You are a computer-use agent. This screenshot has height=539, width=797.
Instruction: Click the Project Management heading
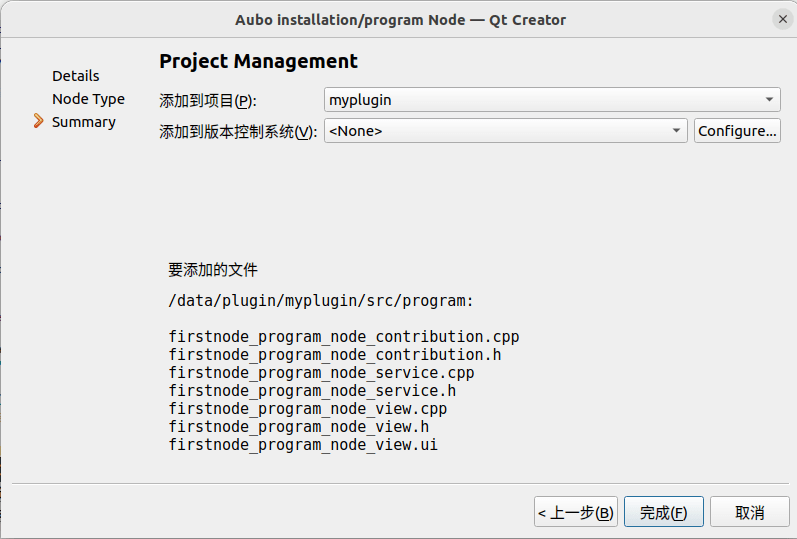point(258,61)
